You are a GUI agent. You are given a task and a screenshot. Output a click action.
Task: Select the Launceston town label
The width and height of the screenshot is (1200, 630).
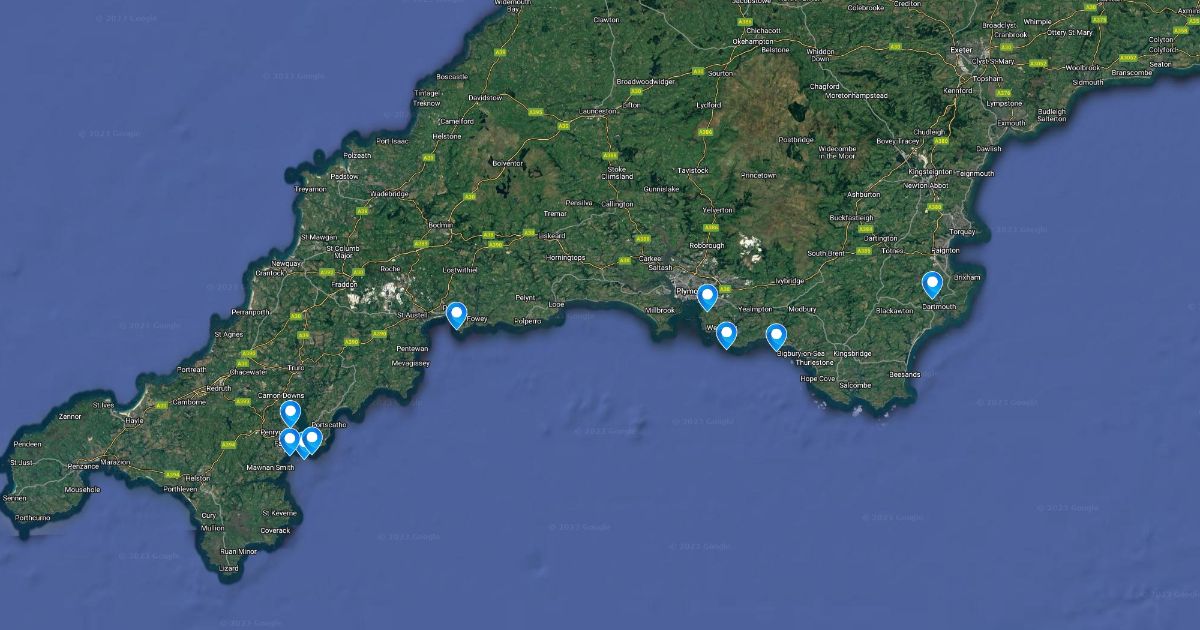pos(598,111)
